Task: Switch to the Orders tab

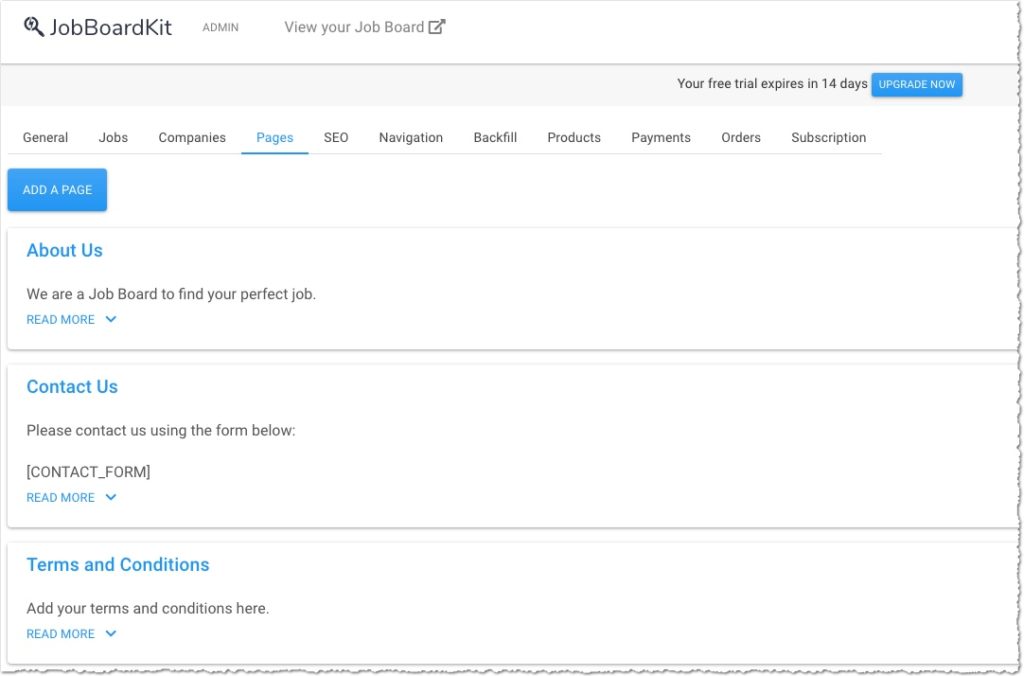Action: pos(741,138)
